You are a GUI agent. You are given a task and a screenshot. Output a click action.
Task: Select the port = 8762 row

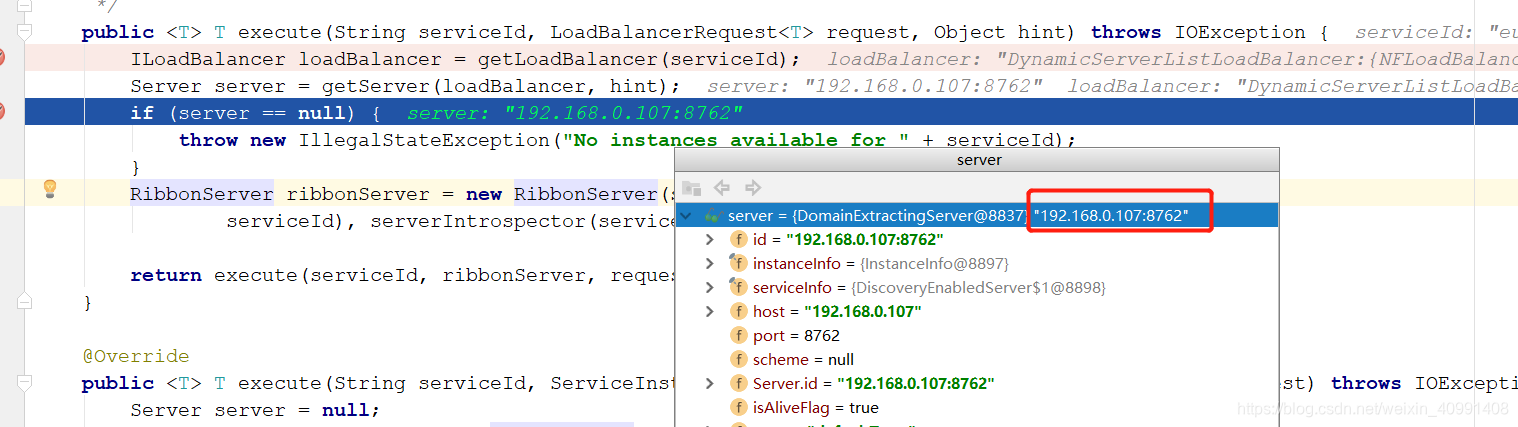click(x=977, y=335)
